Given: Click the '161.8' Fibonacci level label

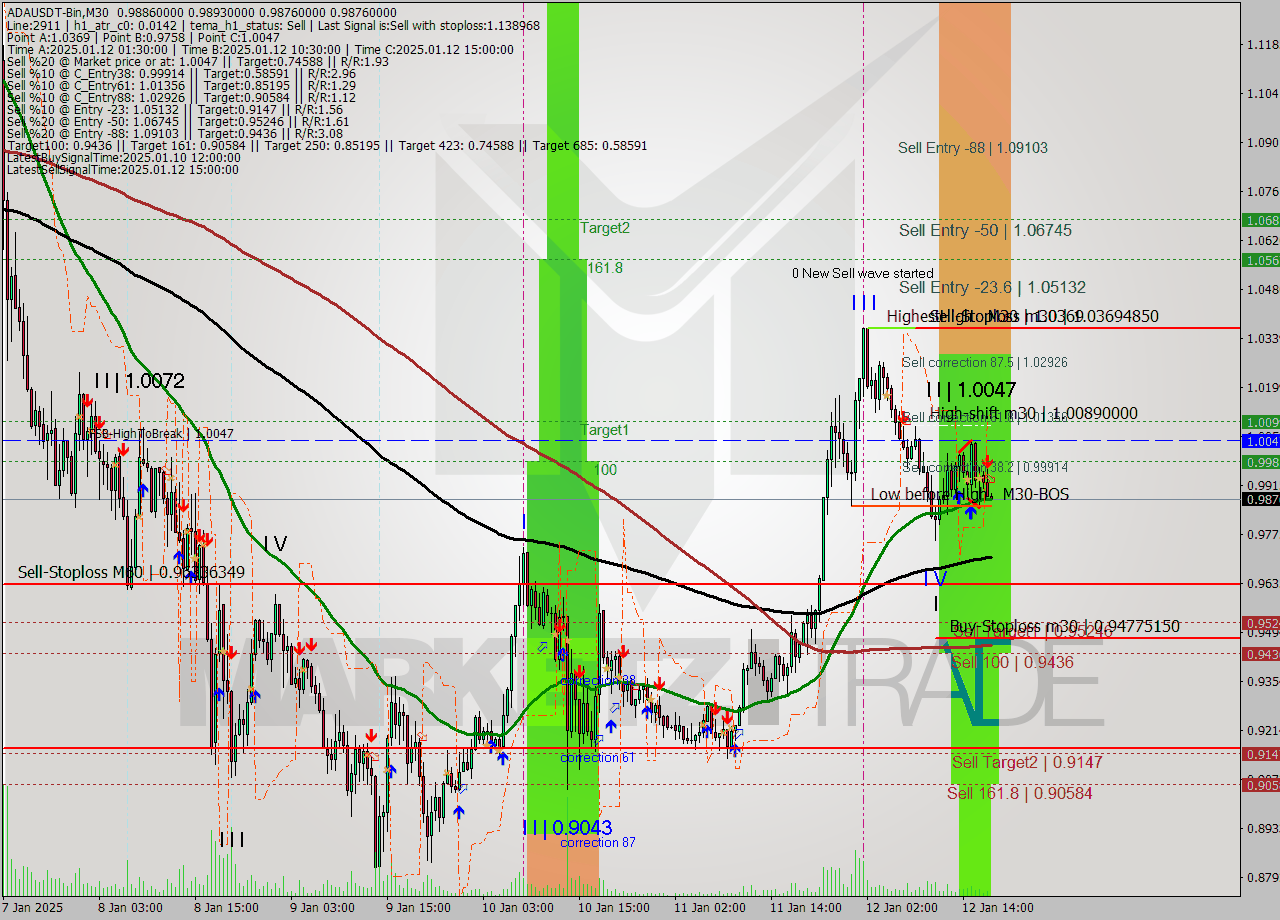Looking at the screenshot, I should pyautogui.click(x=605, y=268).
